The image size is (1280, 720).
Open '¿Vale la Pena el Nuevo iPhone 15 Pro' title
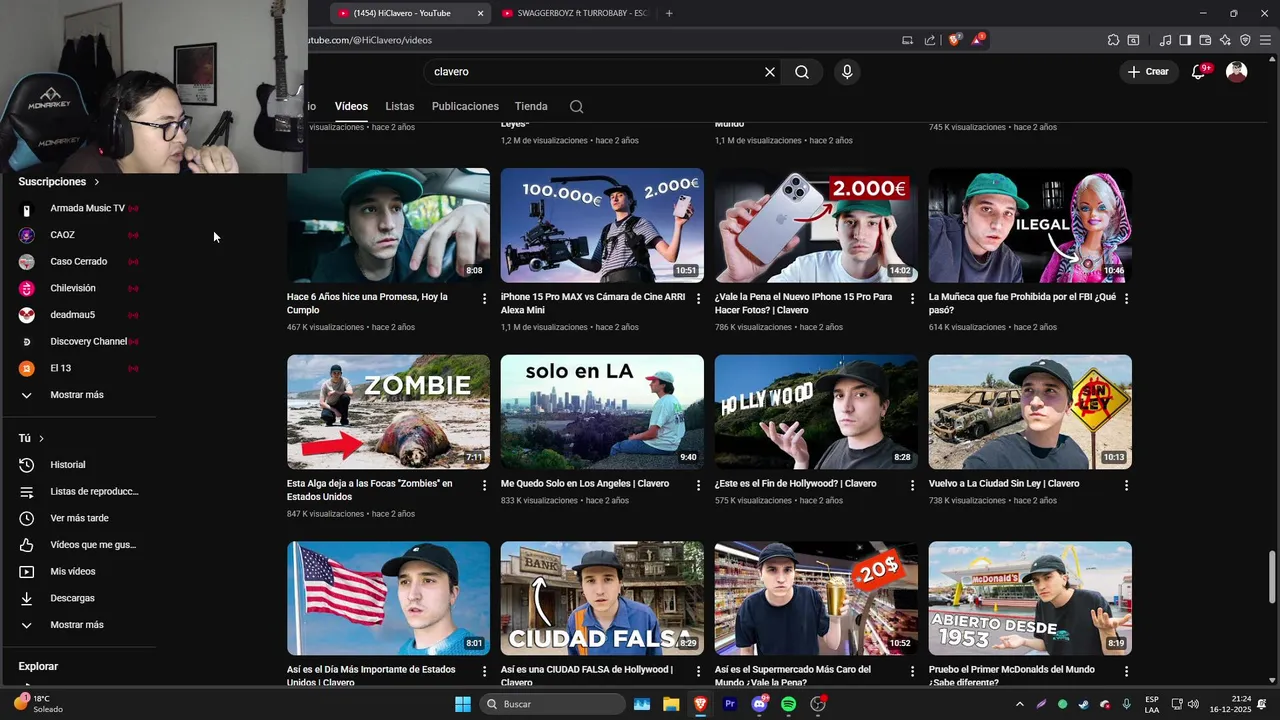(804, 303)
